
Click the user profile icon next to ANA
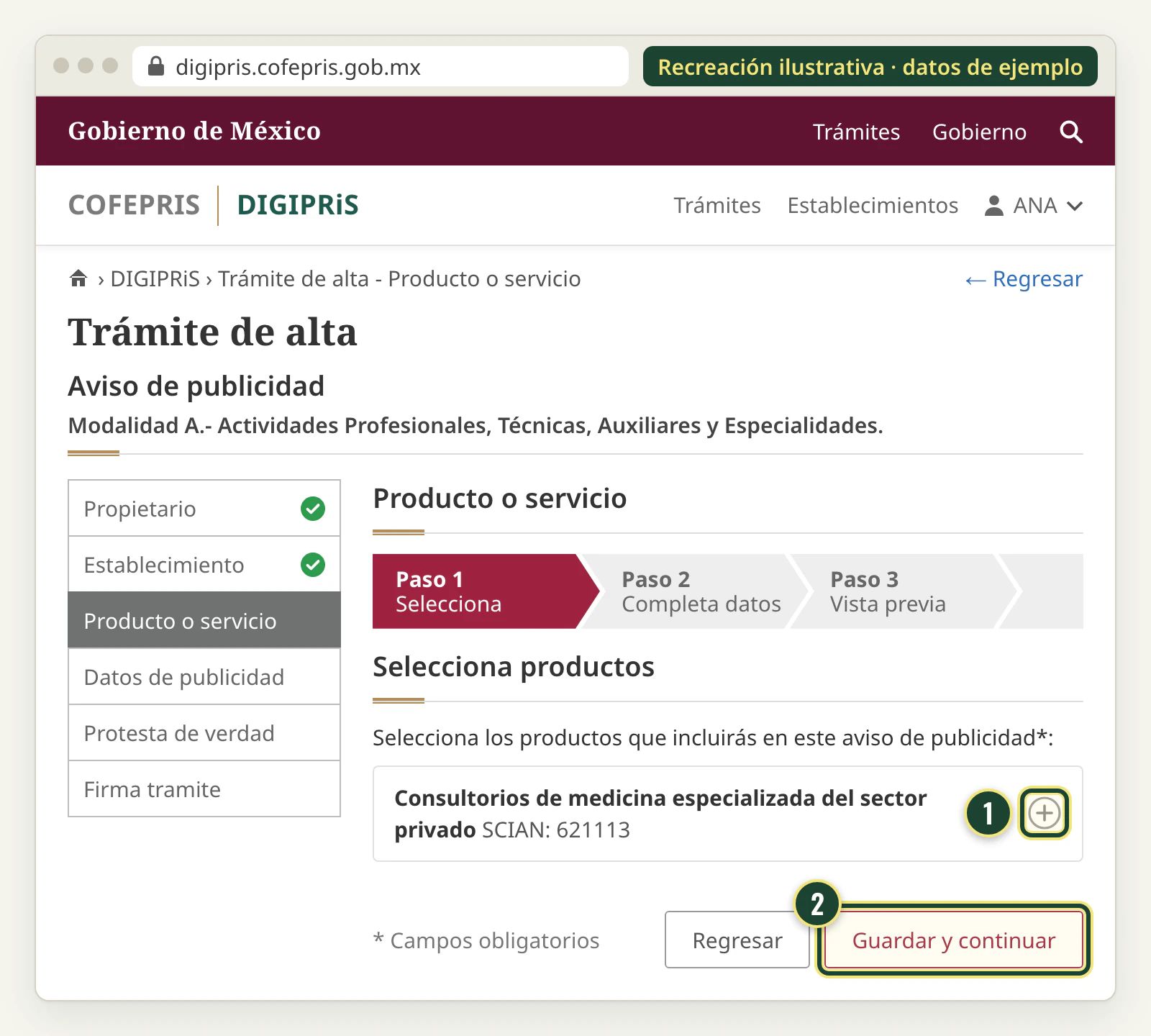pos(993,206)
